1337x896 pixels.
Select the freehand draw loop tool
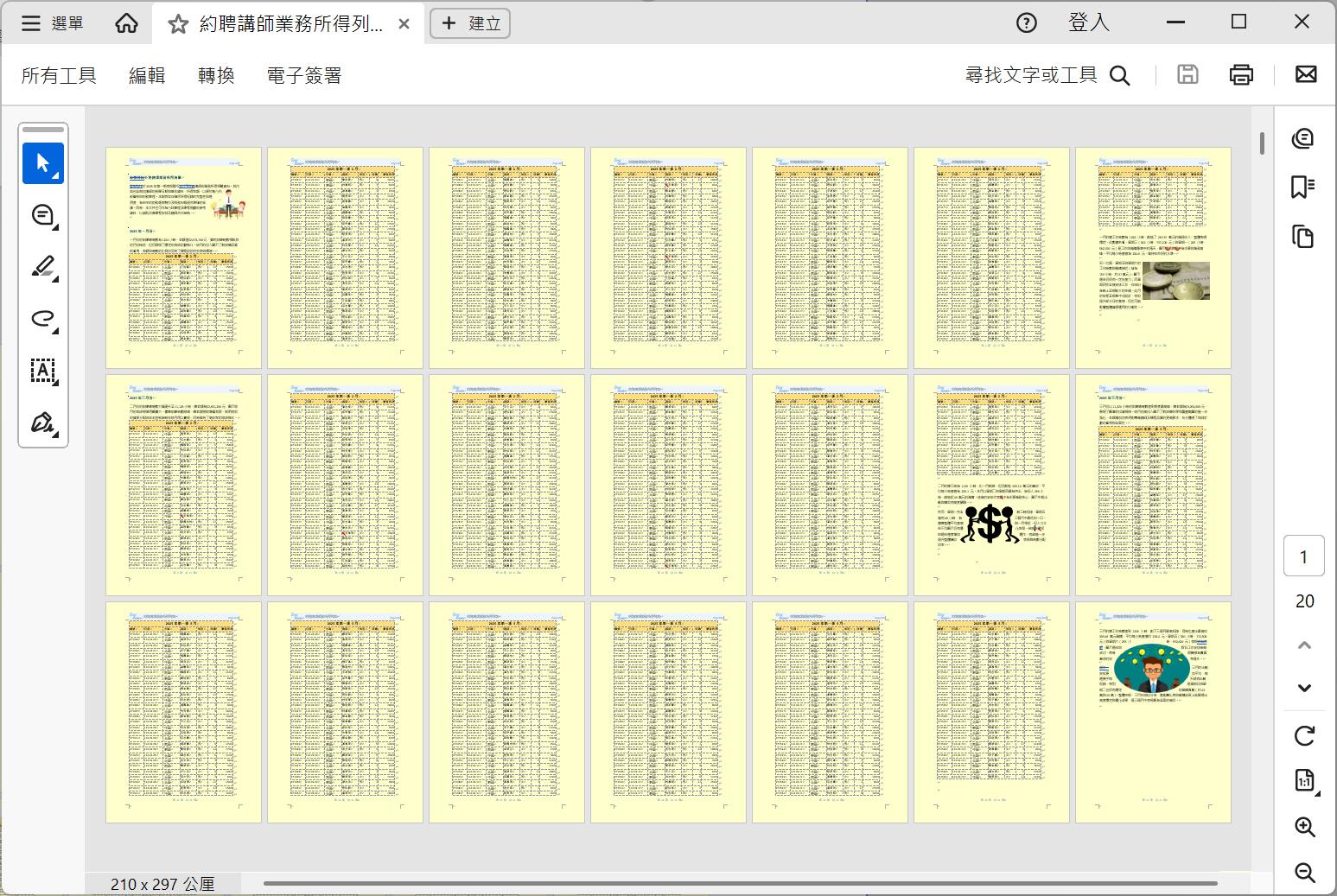click(x=43, y=319)
